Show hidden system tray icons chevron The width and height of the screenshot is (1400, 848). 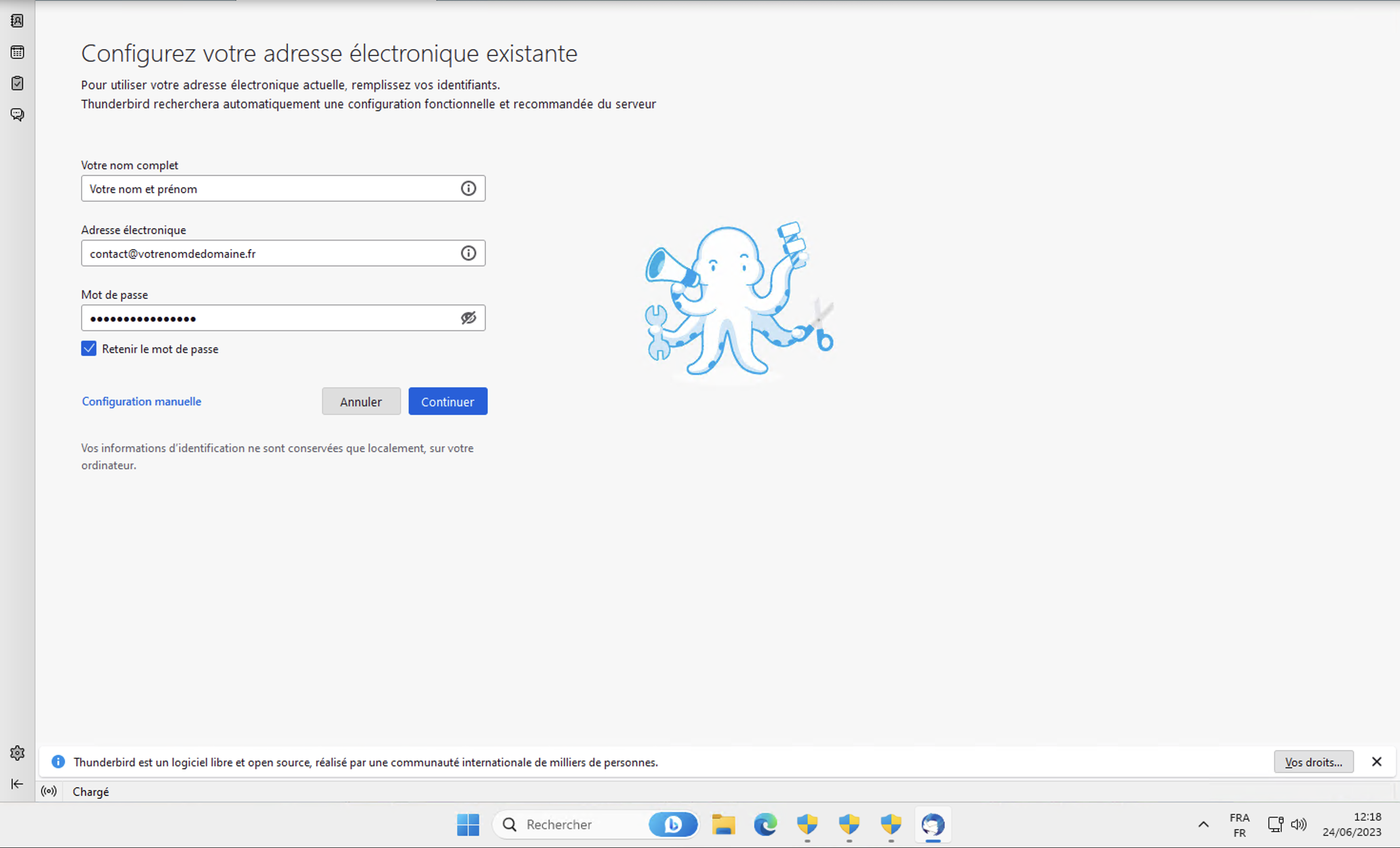(x=1203, y=825)
